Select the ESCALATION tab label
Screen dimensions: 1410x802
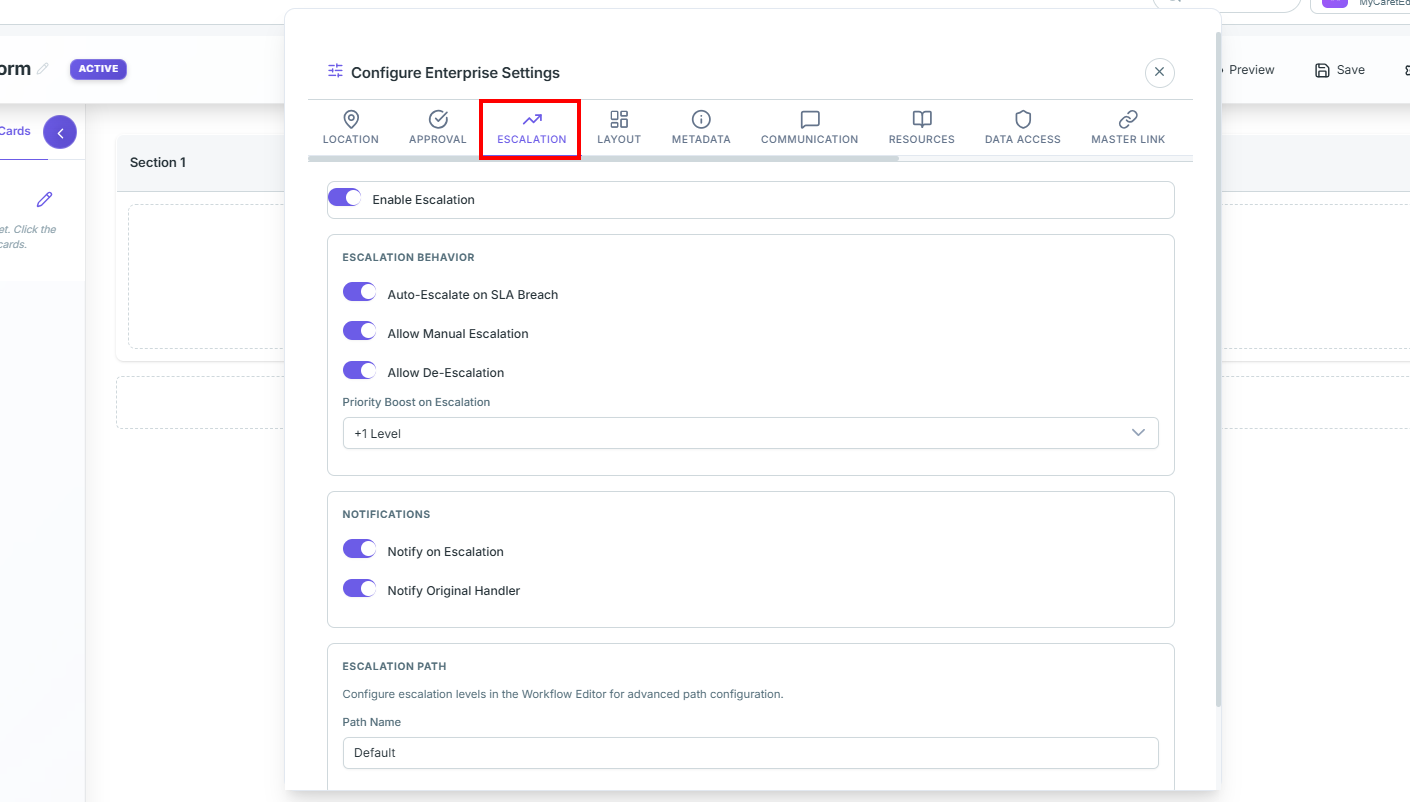point(532,139)
